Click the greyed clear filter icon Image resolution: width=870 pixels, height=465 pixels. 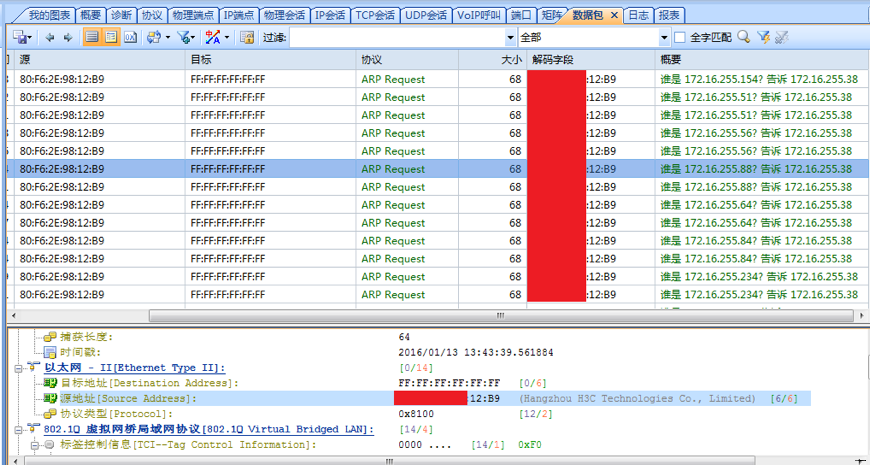(x=782, y=37)
